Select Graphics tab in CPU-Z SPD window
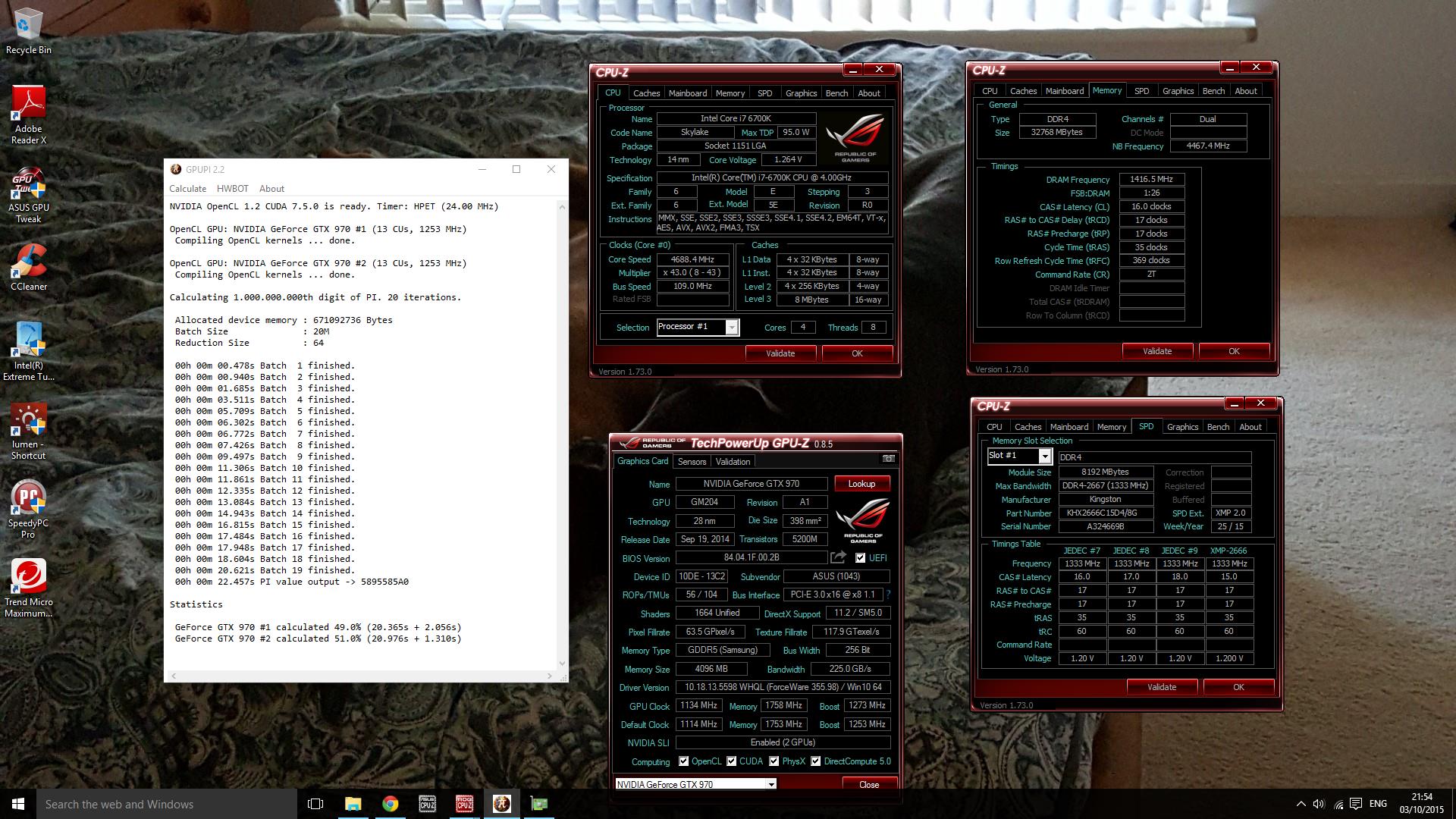1456x819 pixels. 1182,427
